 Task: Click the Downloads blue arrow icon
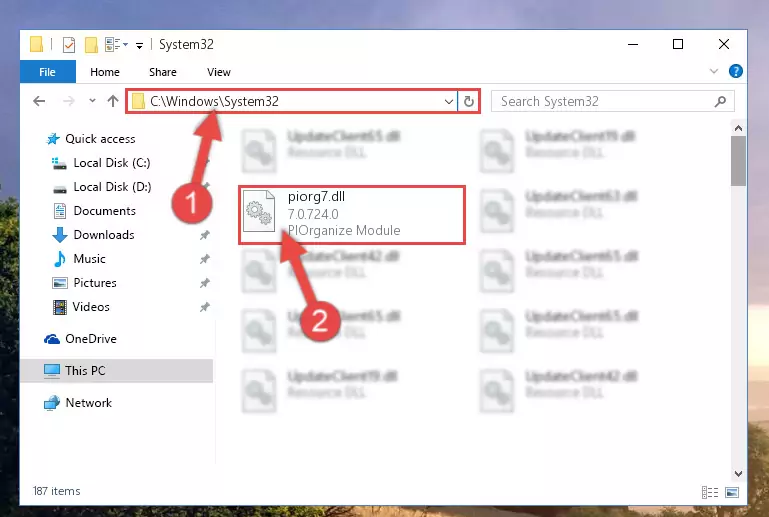click(60, 235)
